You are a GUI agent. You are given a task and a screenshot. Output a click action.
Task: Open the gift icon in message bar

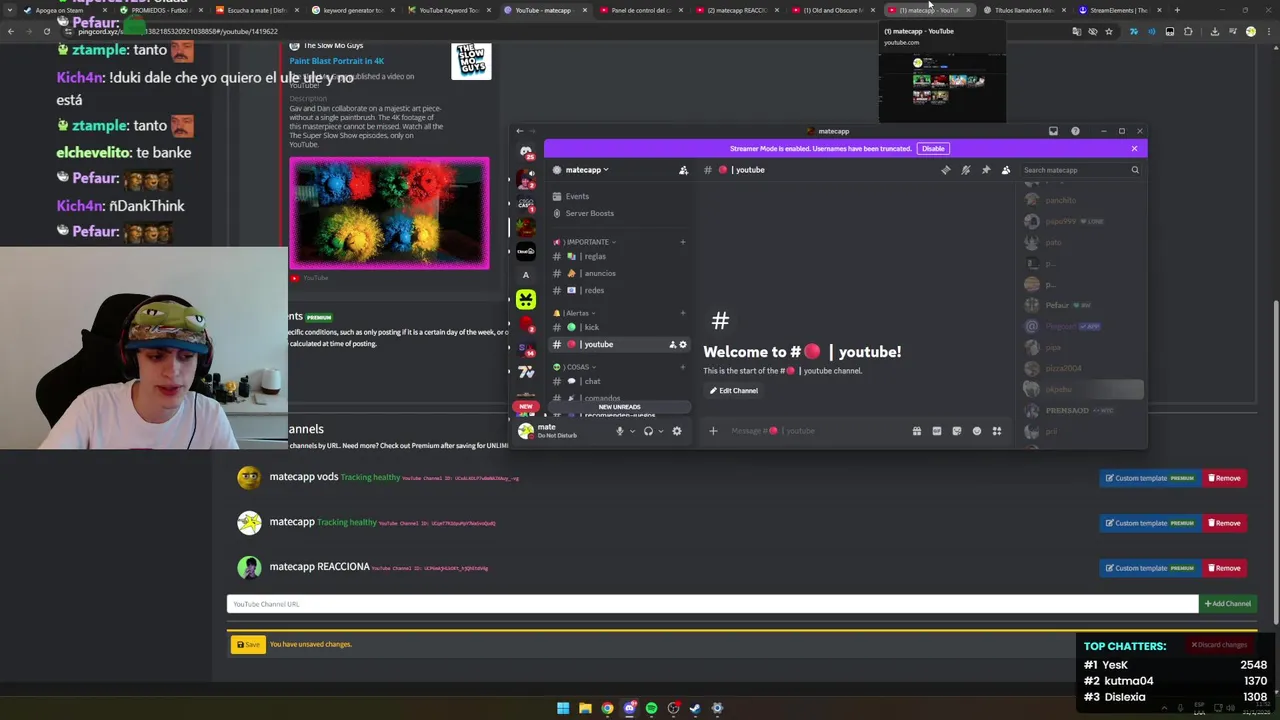coord(916,431)
